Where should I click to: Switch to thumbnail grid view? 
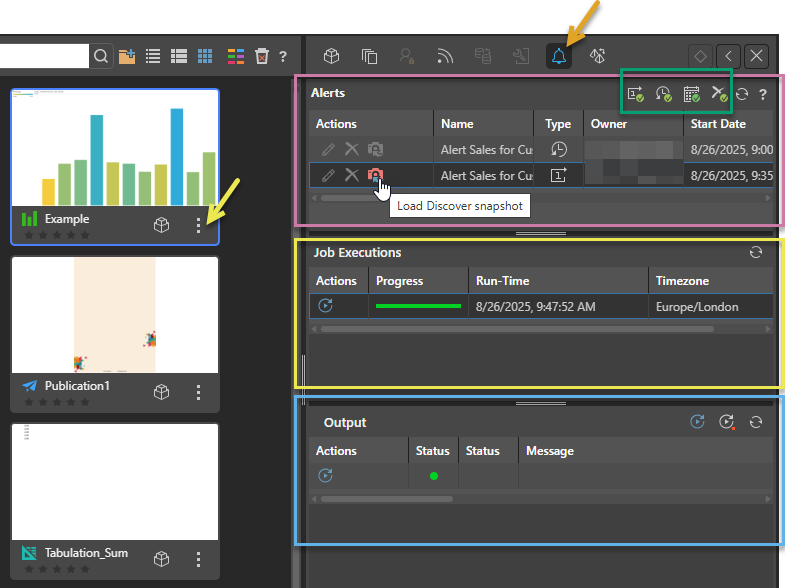(205, 56)
